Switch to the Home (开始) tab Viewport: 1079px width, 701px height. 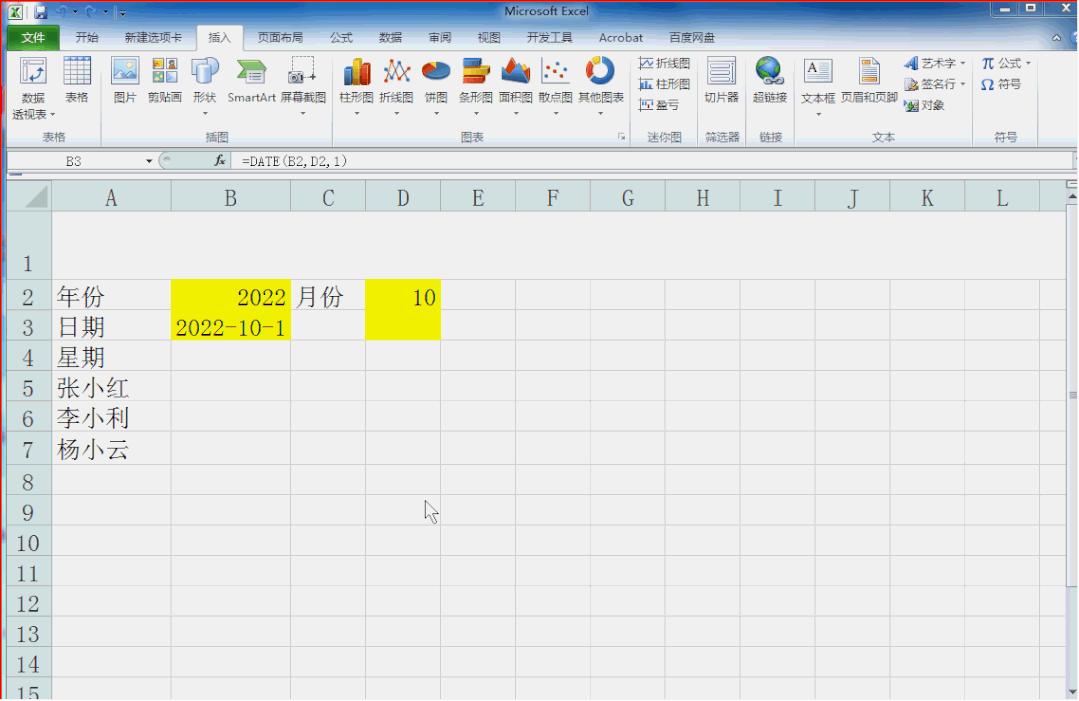tap(87, 38)
